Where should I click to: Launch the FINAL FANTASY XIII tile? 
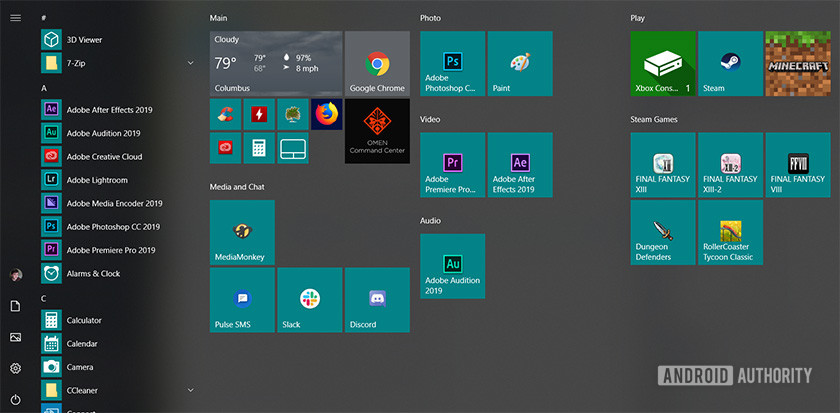(x=663, y=164)
